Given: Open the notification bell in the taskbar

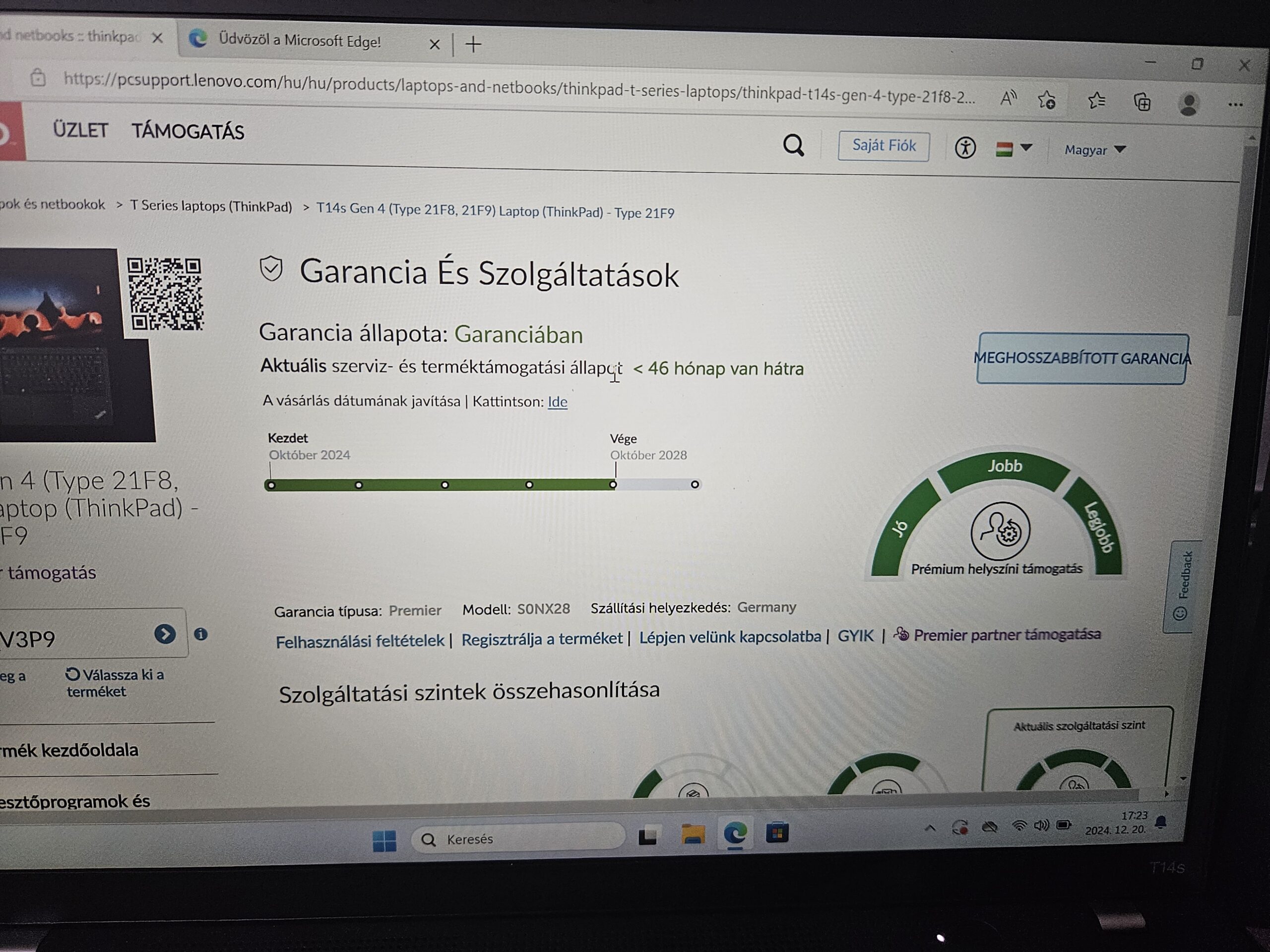Looking at the screenshot, I should tap(1160, 823).
